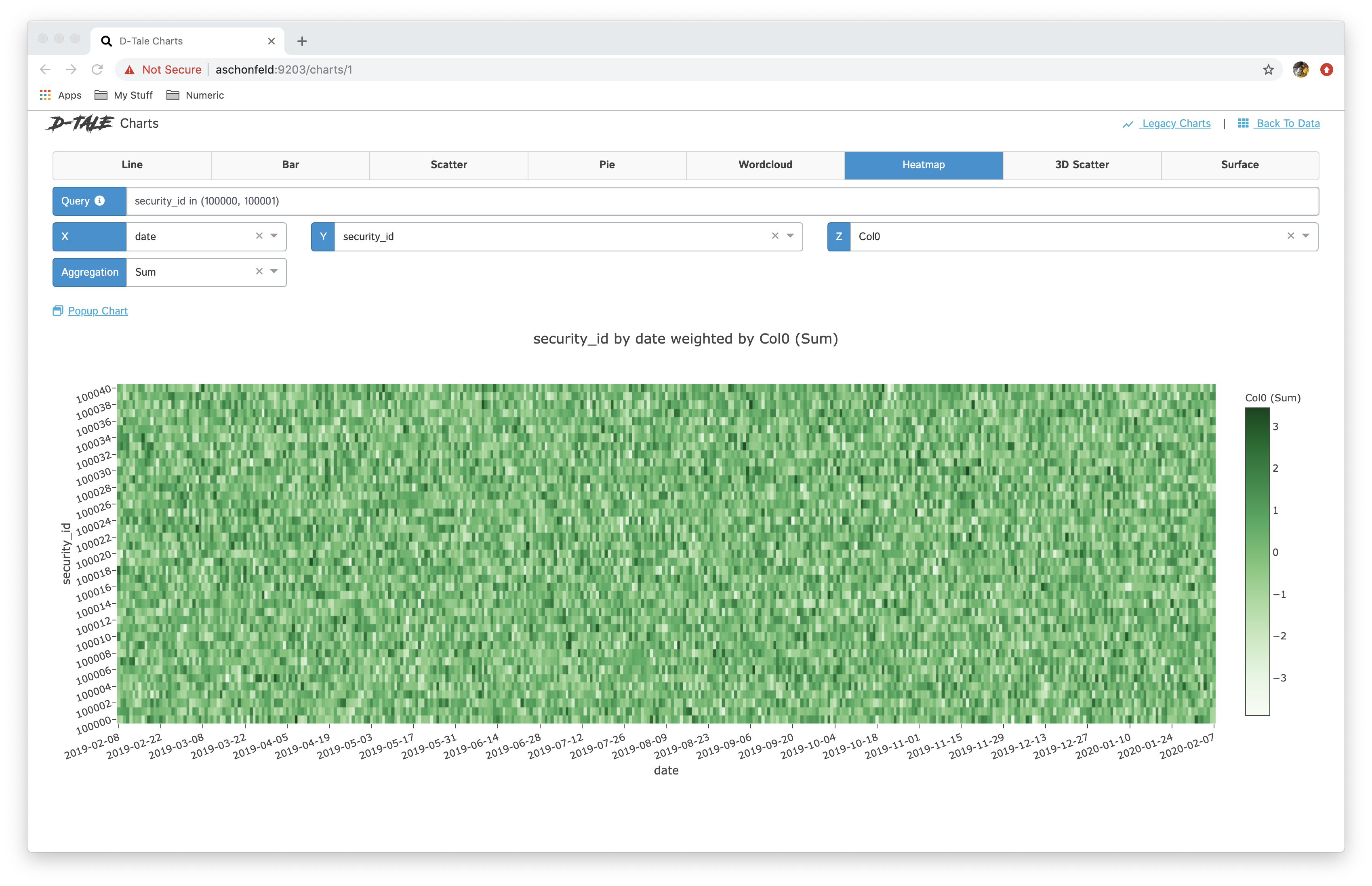Click the Popup Chart window icon
The height and width of the screenshot is (886, 1372).
point(57,311)
